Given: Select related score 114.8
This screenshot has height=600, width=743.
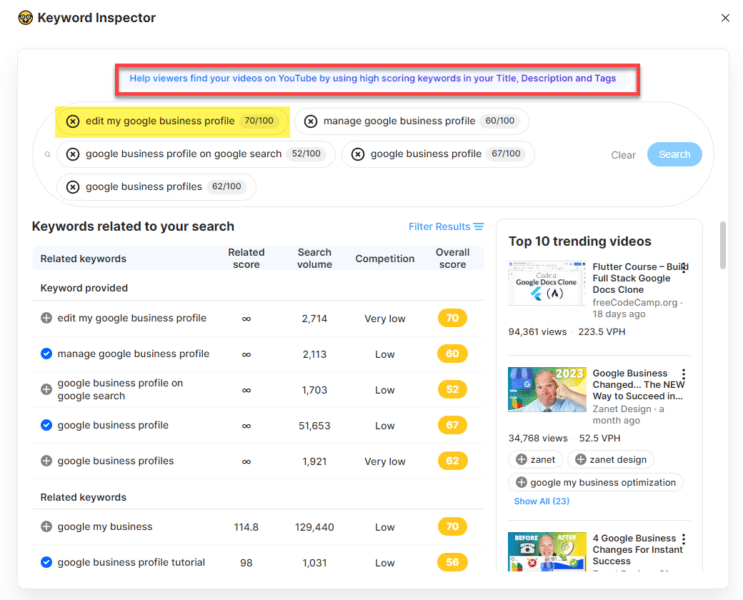Looking at the screenshot, I should click(246, 527).
